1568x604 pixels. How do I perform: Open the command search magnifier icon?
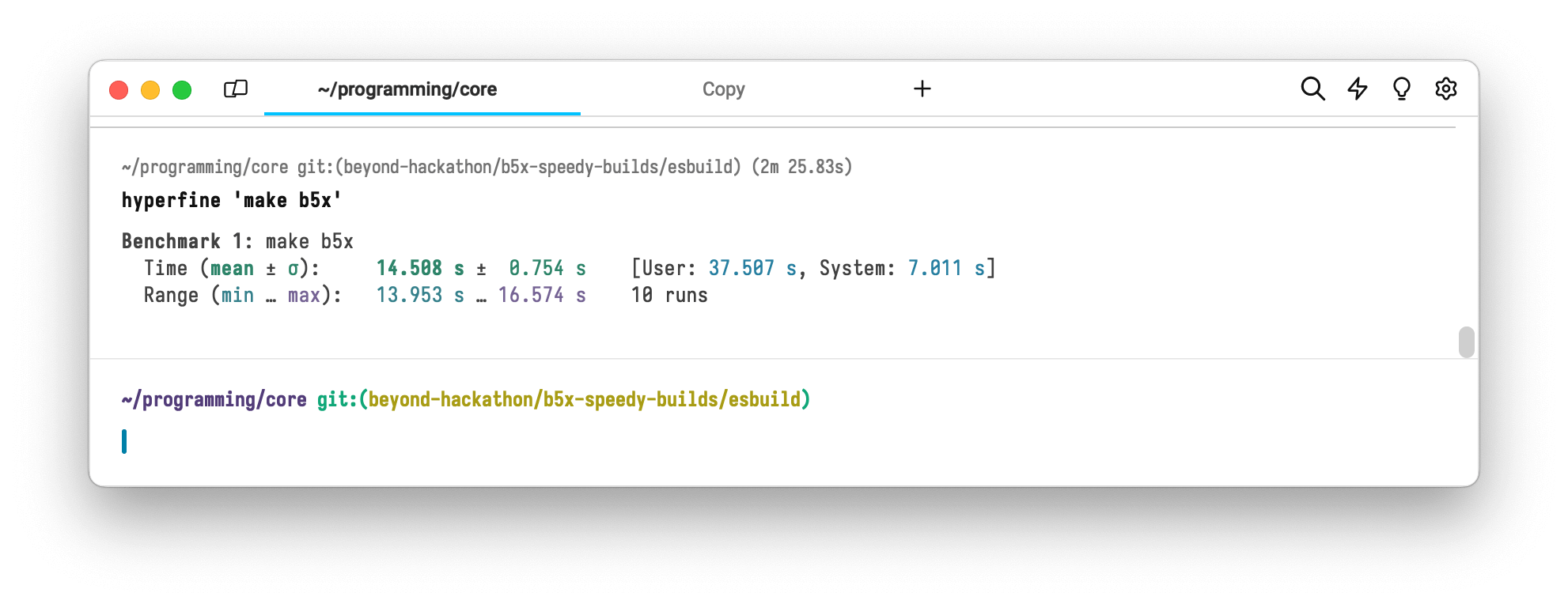(1312, 89)
